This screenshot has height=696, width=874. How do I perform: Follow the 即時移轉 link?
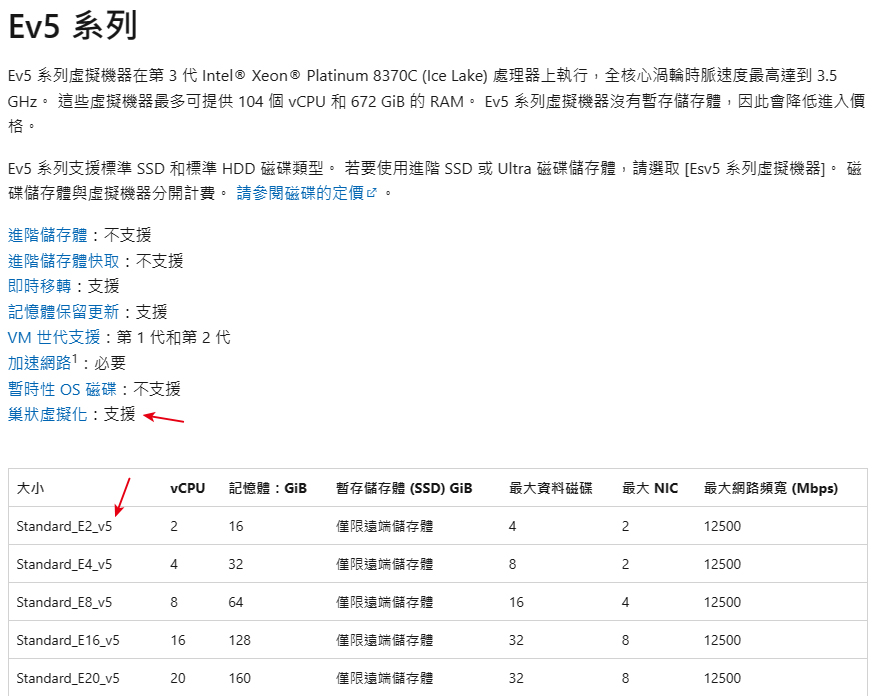pos(40,286)
